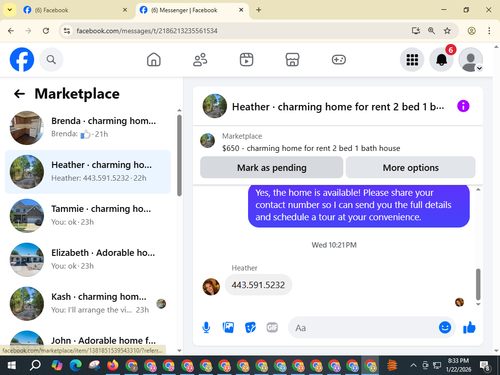Open the $650 charming home listing link
500x375 pixels.
(x=311, y=148)
